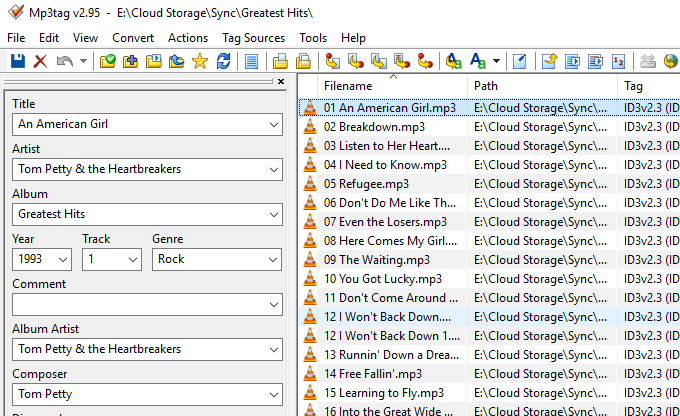Select file 04 I Need to Know.mp3
Image resolution: width=680 pixels, height=416 pixels.
385,165
